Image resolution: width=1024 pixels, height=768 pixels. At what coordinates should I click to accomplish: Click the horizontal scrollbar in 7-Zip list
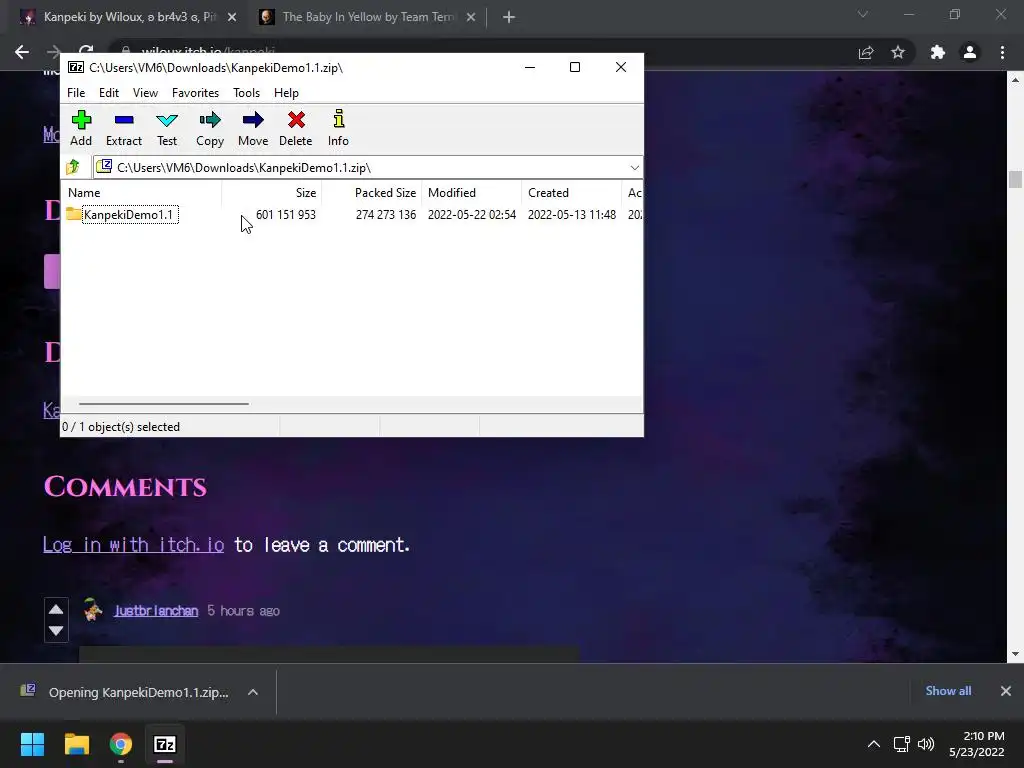(x=163, y=404)
